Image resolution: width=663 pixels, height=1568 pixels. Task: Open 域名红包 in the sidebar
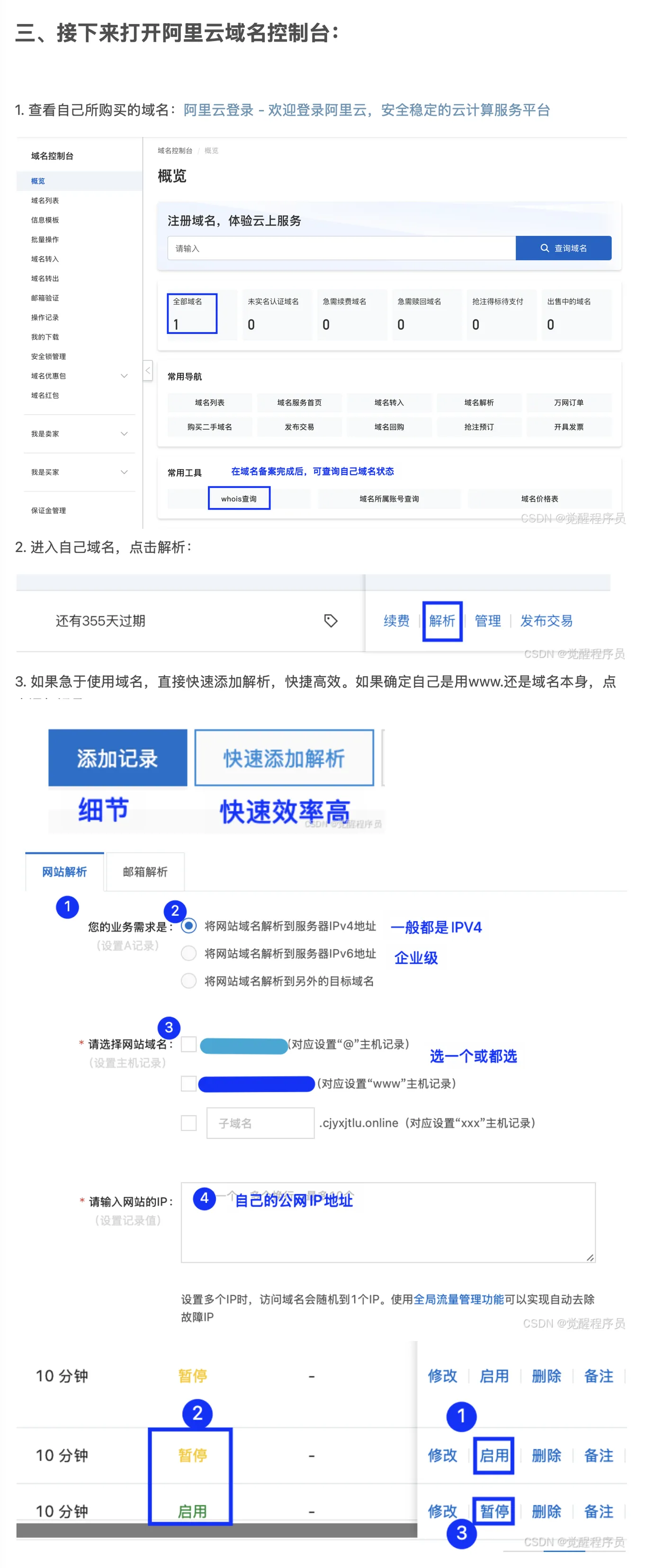pos(45,395)
